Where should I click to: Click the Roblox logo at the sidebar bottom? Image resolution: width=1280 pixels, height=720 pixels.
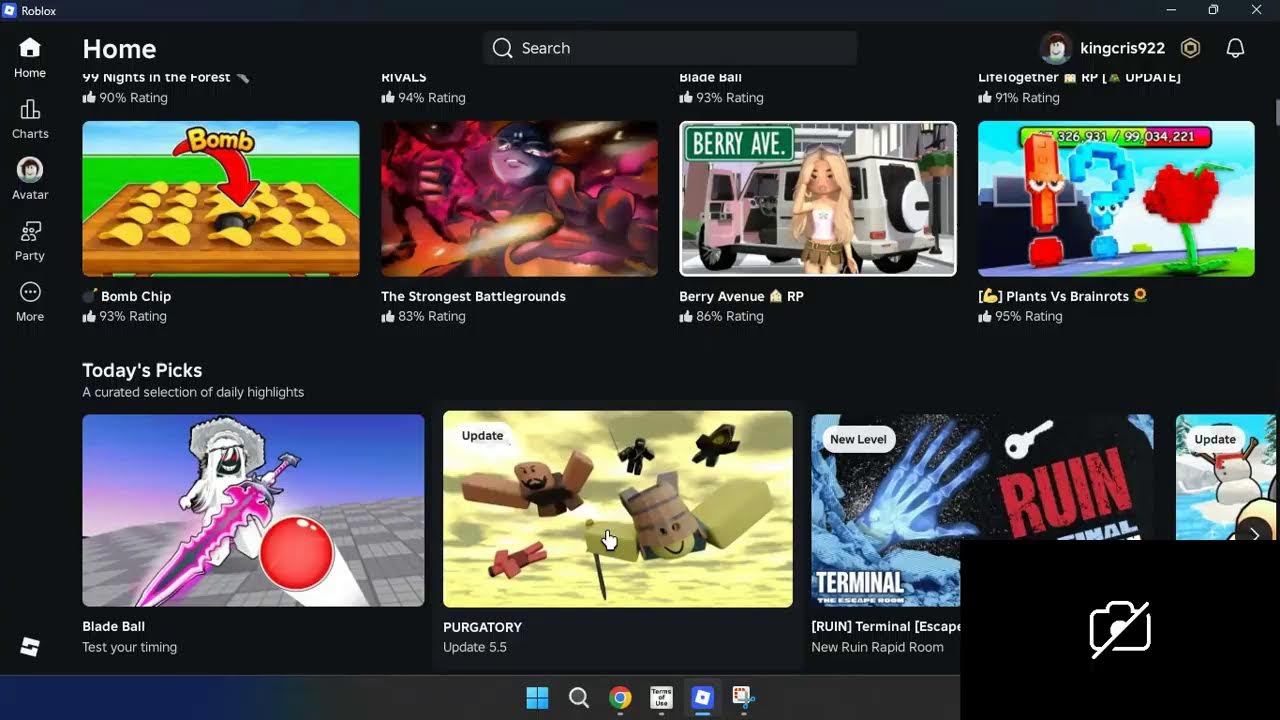point(30,647)
